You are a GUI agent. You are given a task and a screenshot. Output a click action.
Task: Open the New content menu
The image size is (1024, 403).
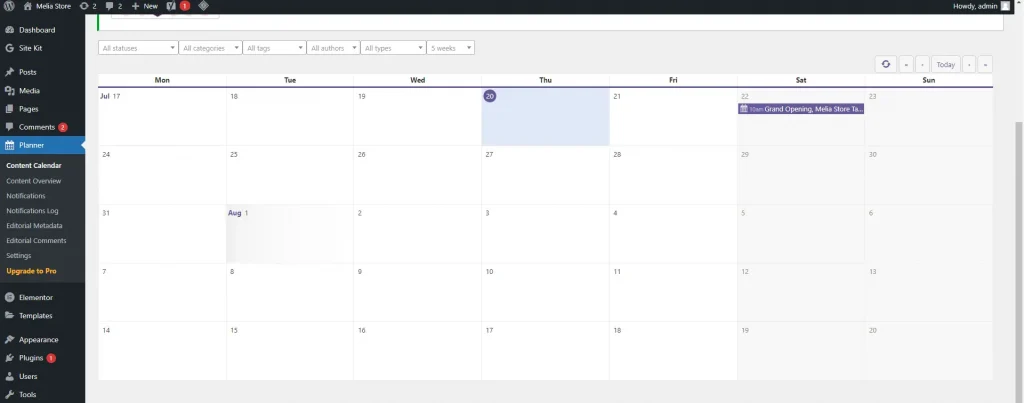click(x=144, y=6)
